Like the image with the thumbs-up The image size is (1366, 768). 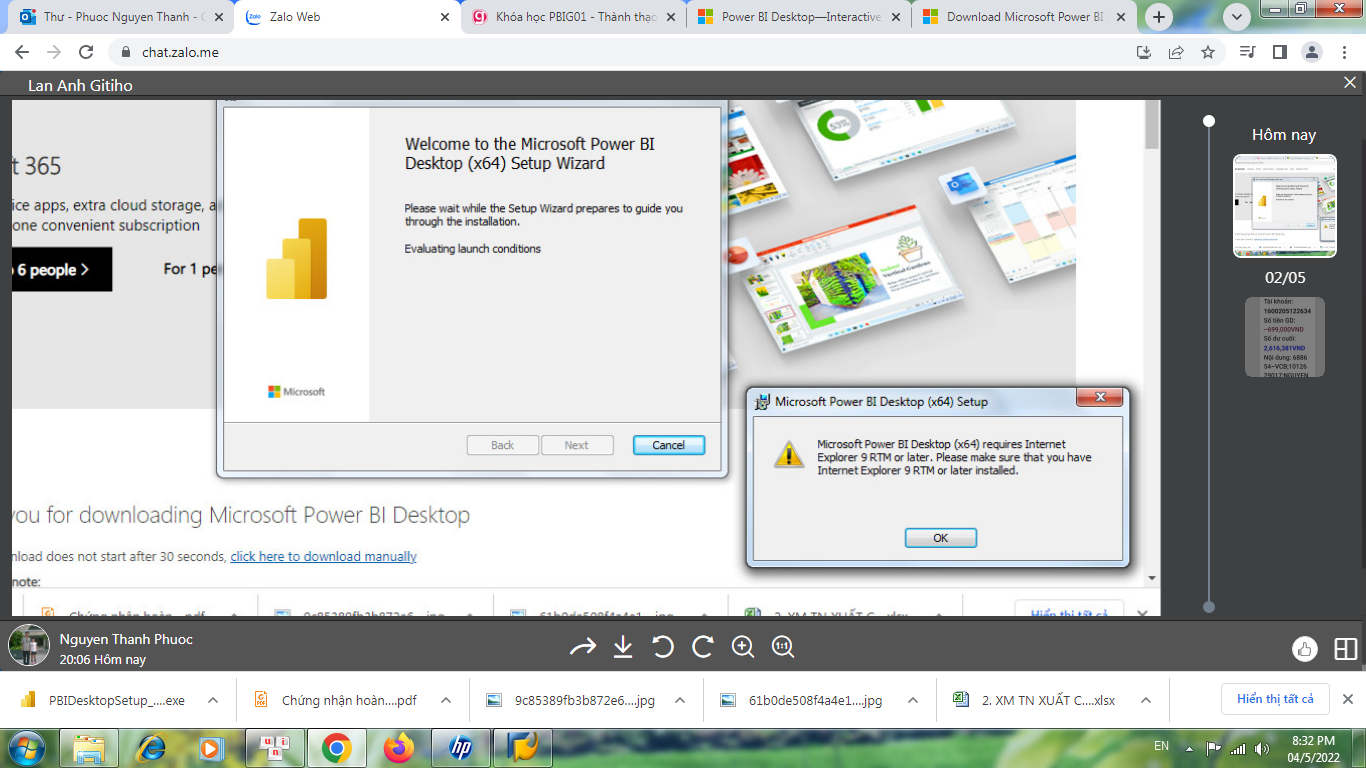pyautogui.click(x=1305, y=649)
